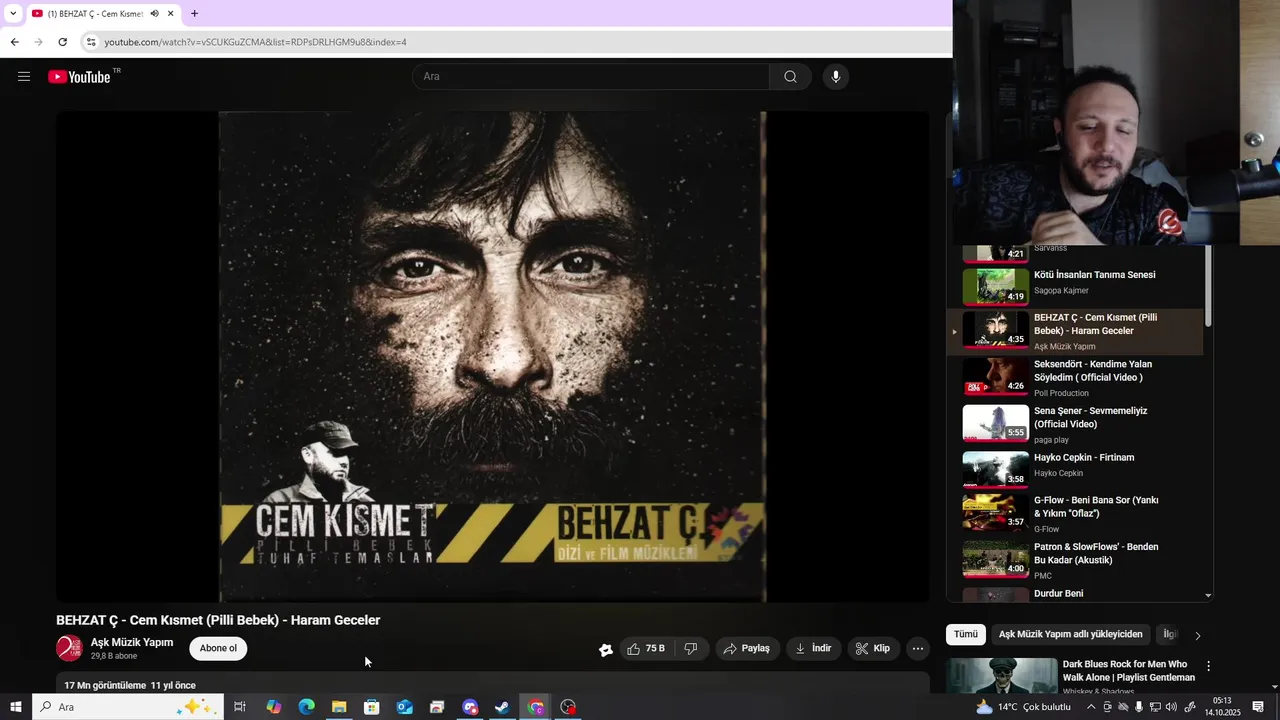Download the video with İndir
1280x720 pixels.
pos(814,648)
